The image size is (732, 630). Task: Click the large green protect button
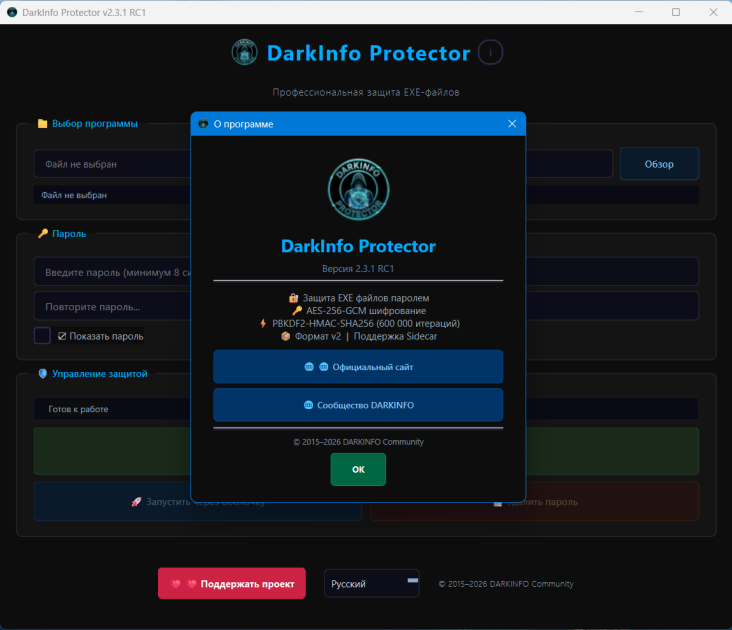366,451
